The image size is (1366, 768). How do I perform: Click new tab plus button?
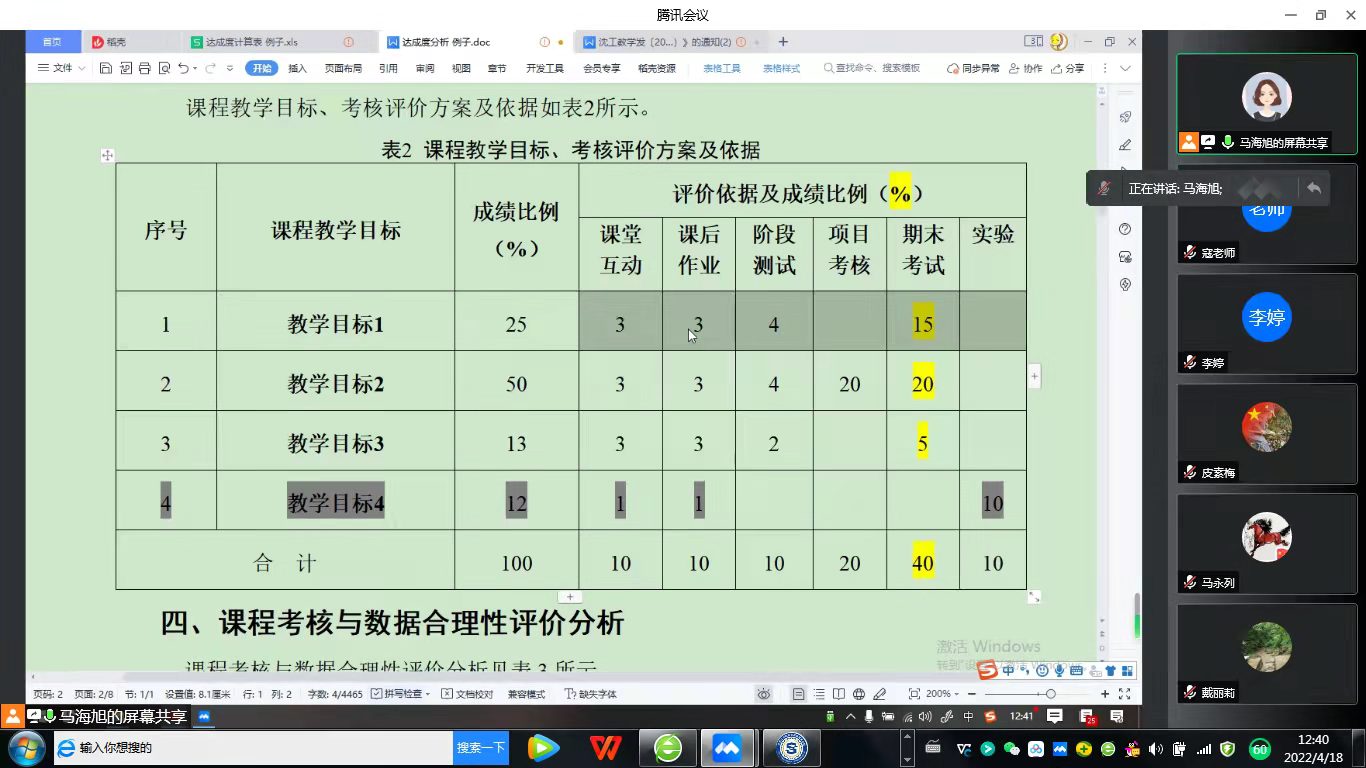click(x=783, y=42)
